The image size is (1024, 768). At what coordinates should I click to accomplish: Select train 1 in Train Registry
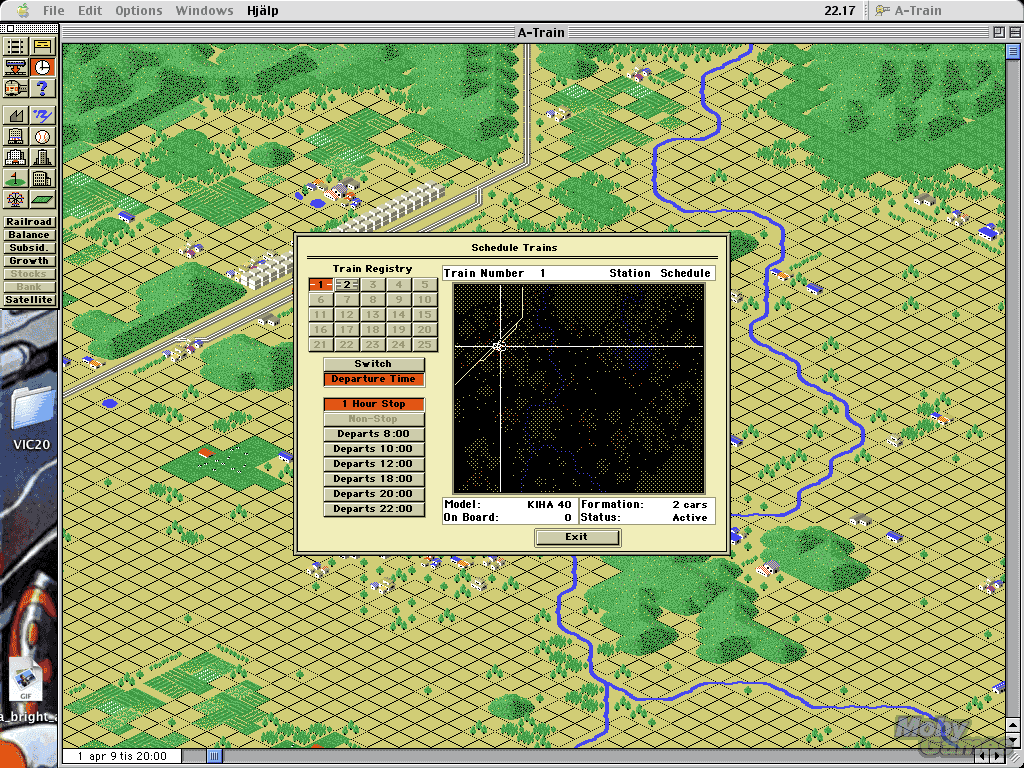click(x=321, y=285)
